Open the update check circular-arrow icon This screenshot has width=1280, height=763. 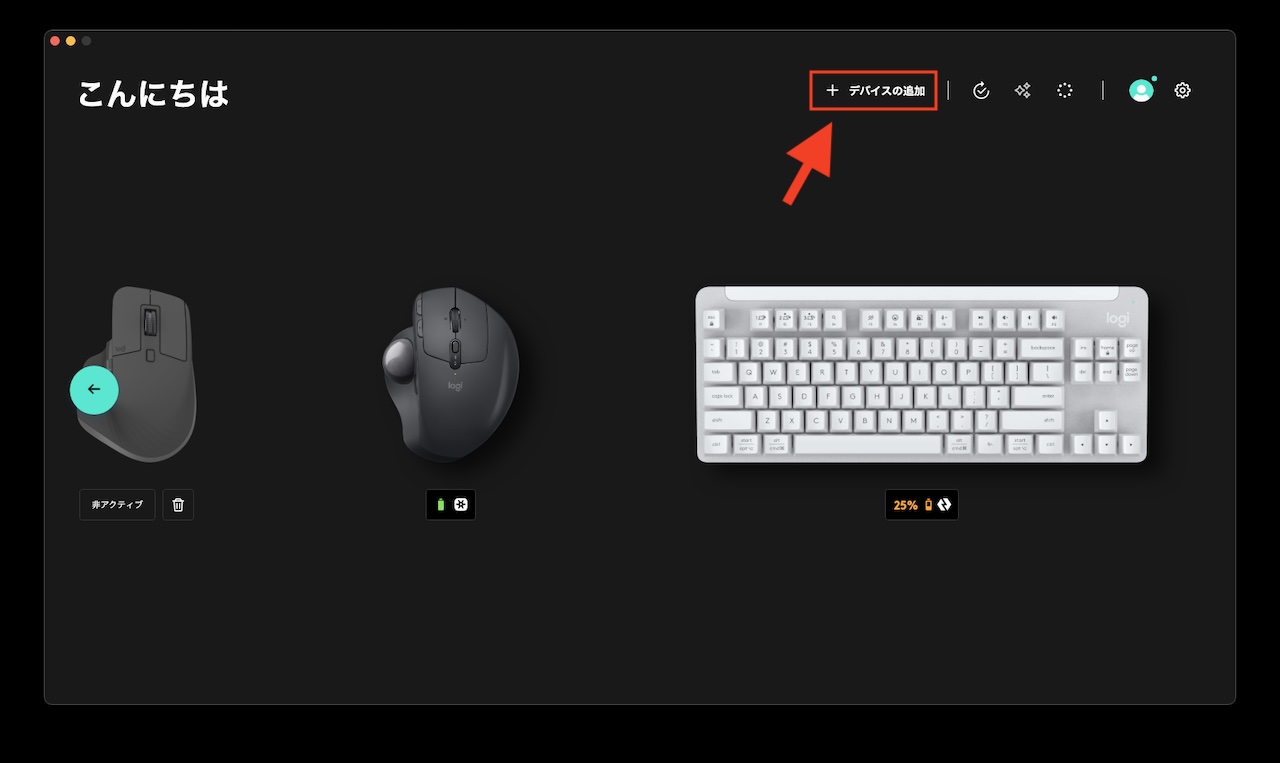[x=981, y=91]
